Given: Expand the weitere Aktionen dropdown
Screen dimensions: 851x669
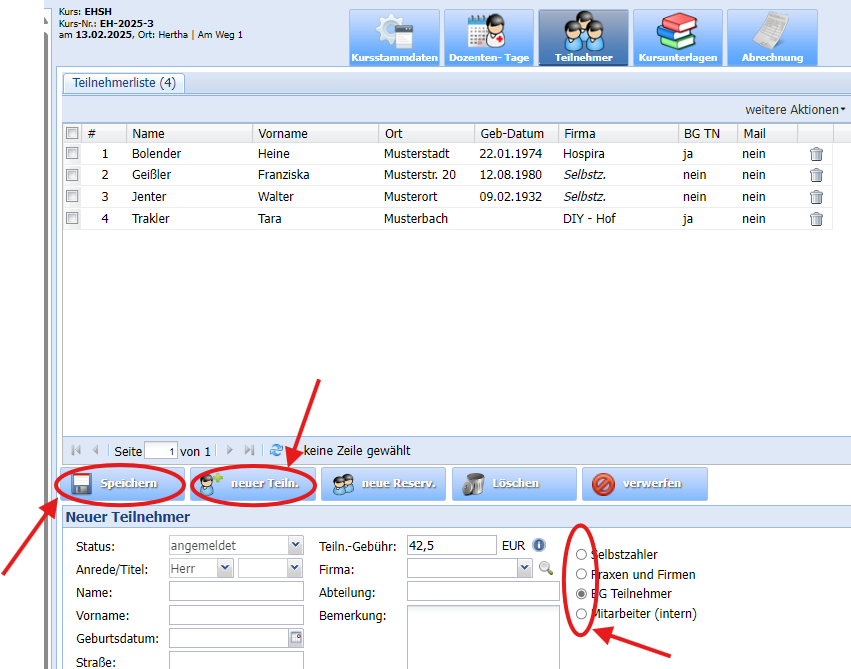Looking at the screenshot, I should [x=794, y=109].
